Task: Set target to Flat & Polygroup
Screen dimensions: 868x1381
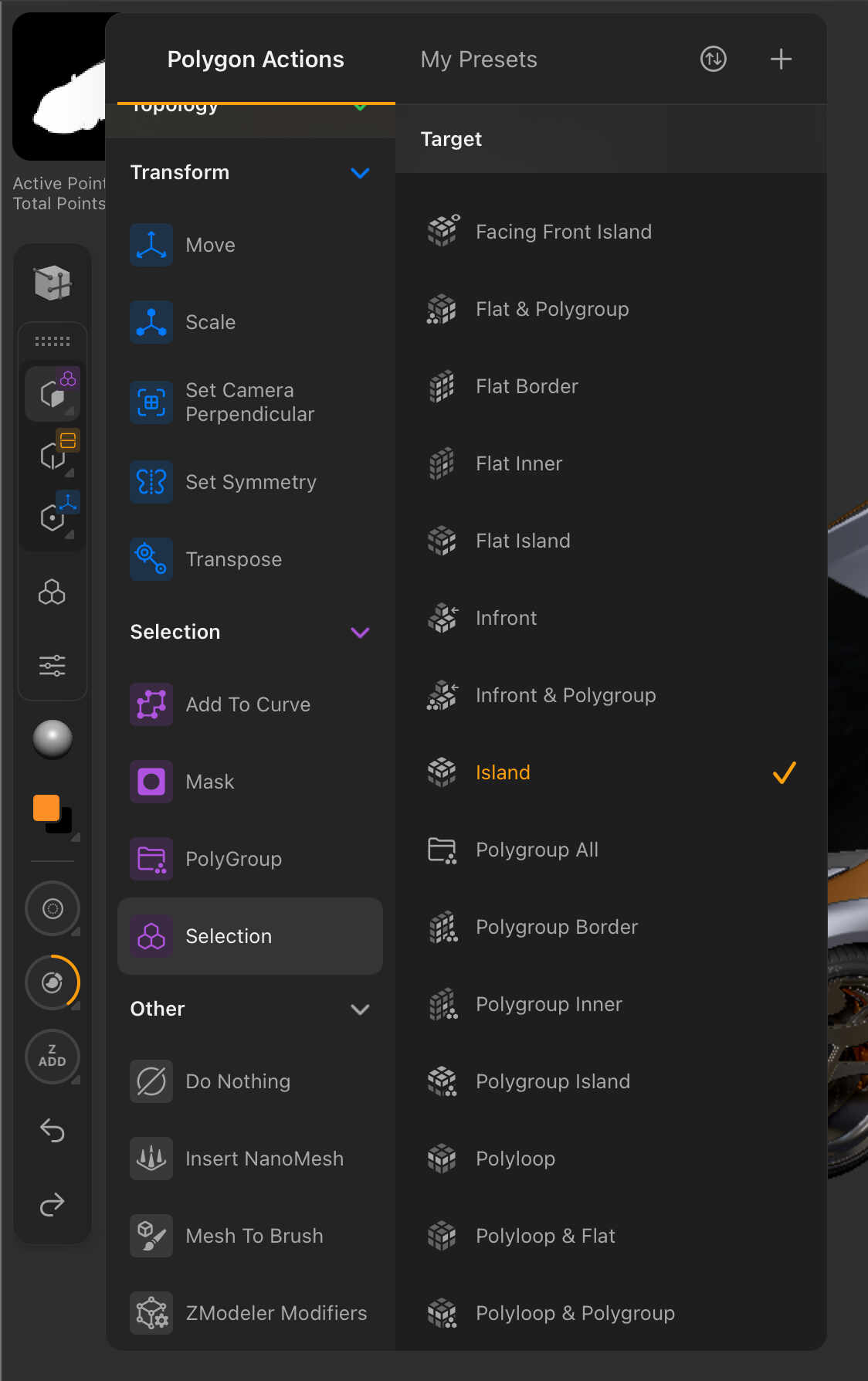Action: point(611,309)
